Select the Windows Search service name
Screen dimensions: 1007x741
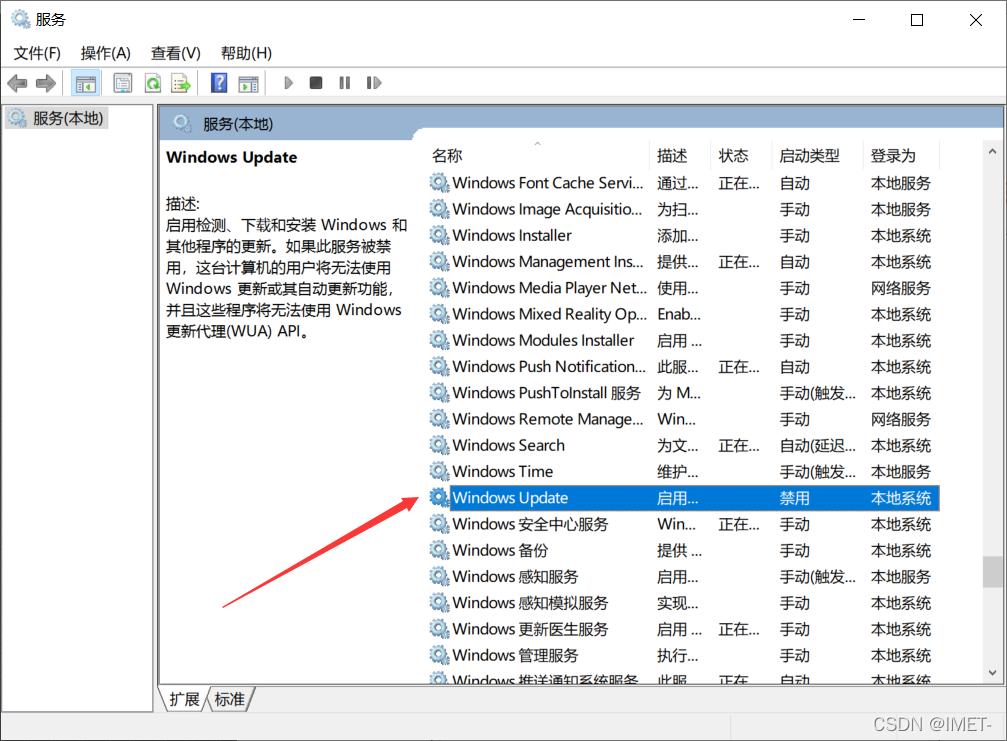pyautogui.click(x=509, y=445)
